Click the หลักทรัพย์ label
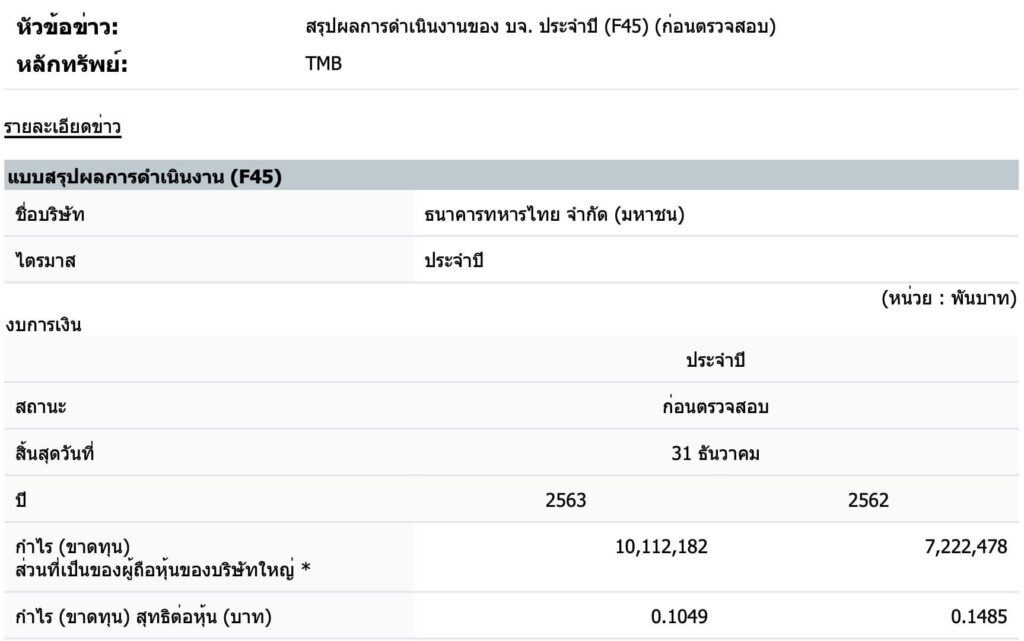The height and width of the screenshot is (641, 1024). 74,66
